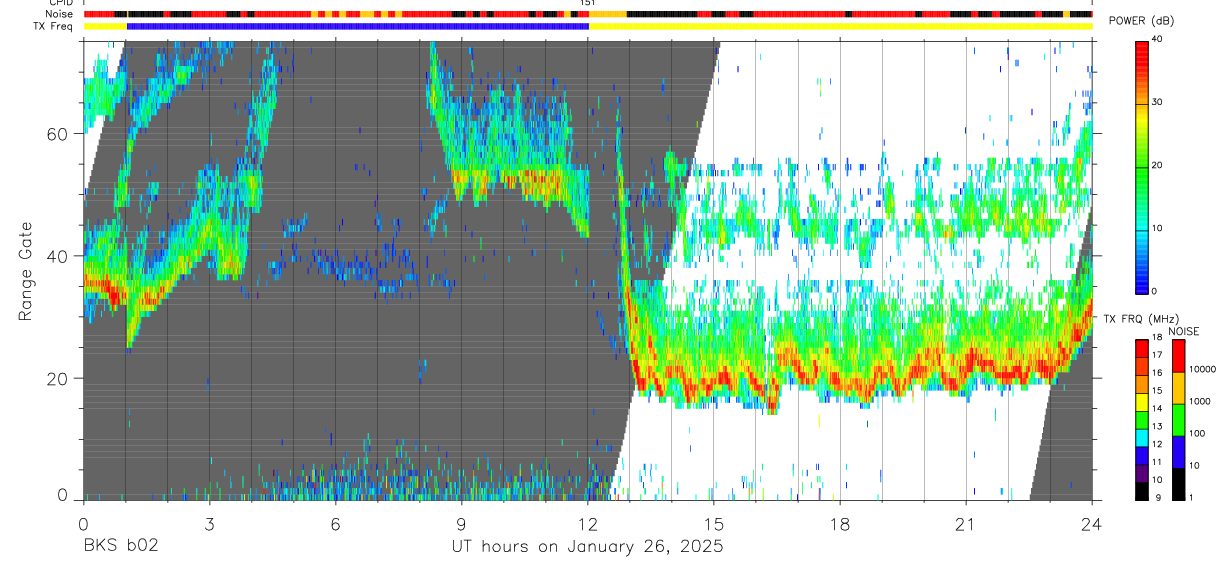Click x-axis tick label '6'

[x=335, y=523]
